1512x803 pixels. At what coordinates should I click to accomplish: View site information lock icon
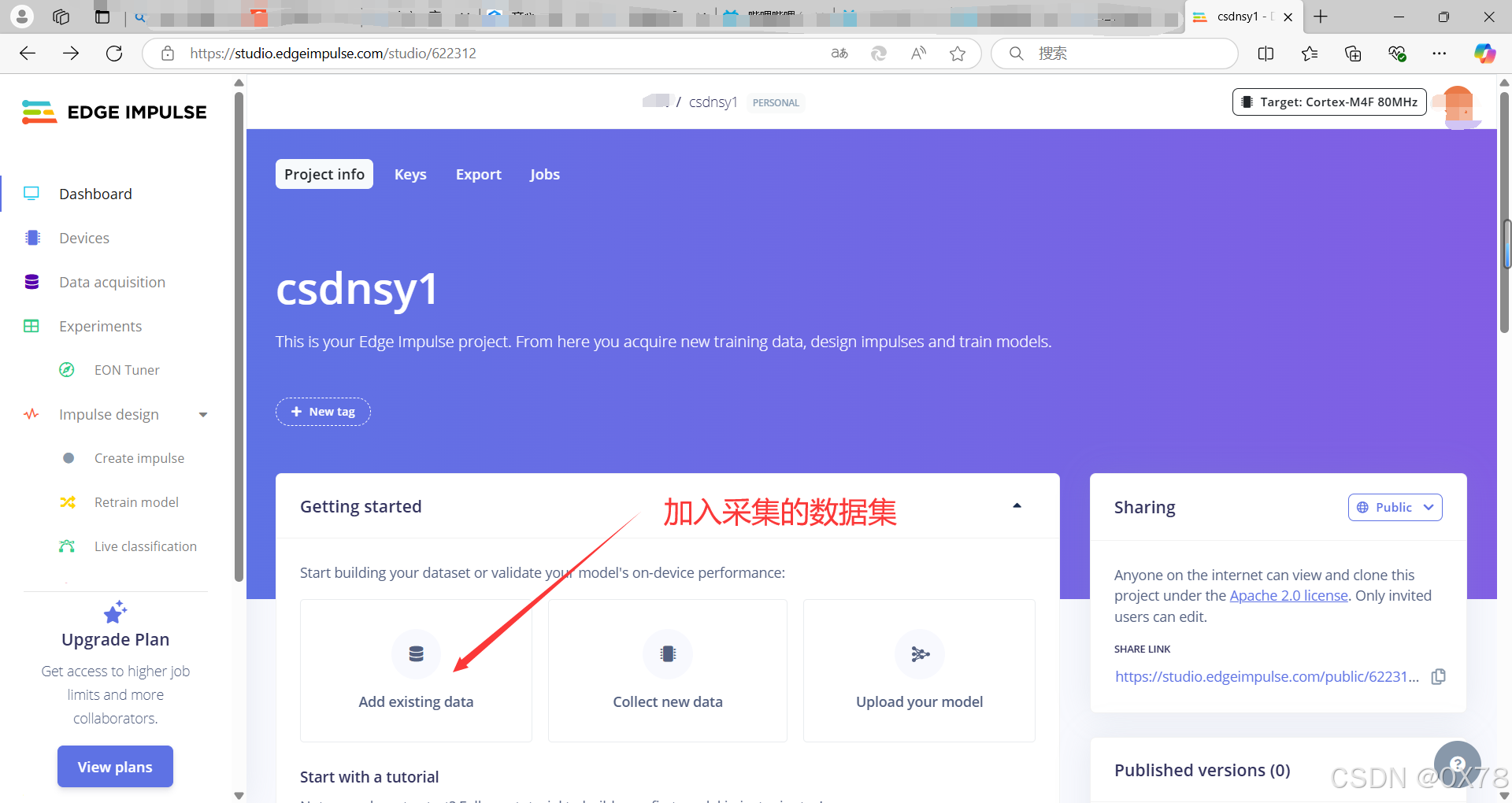(168, 54)
